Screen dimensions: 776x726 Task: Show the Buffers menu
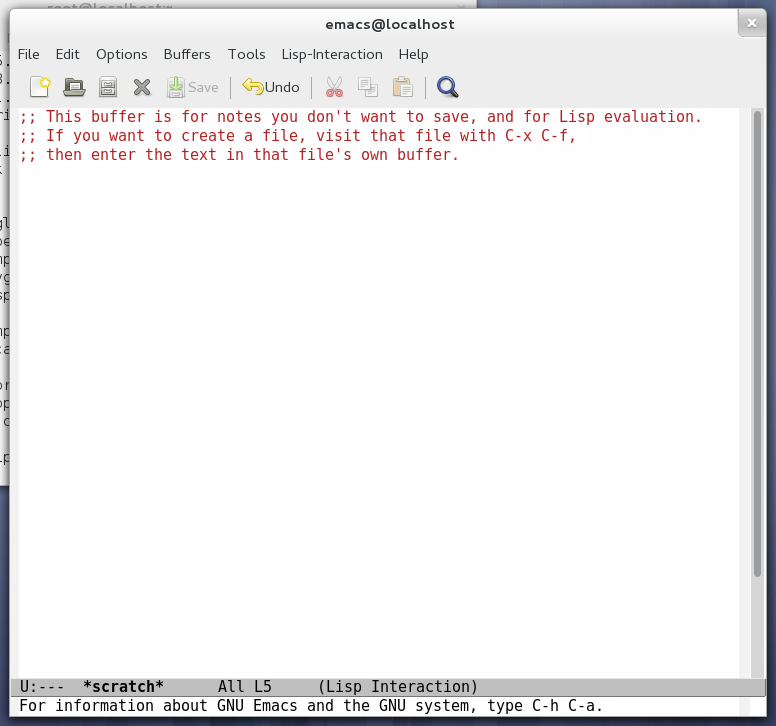coord(187,54)
